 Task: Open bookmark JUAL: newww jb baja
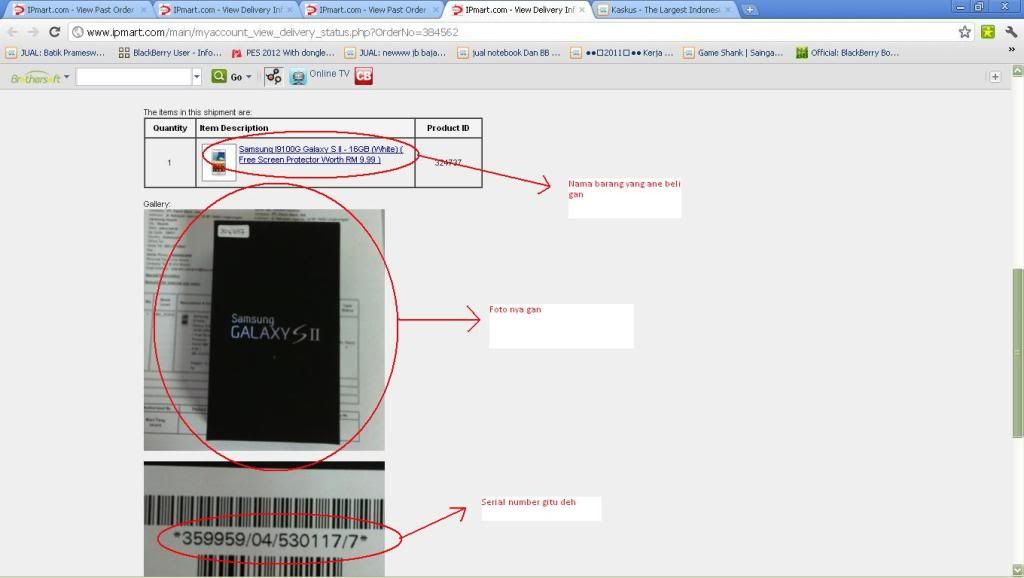395,53
